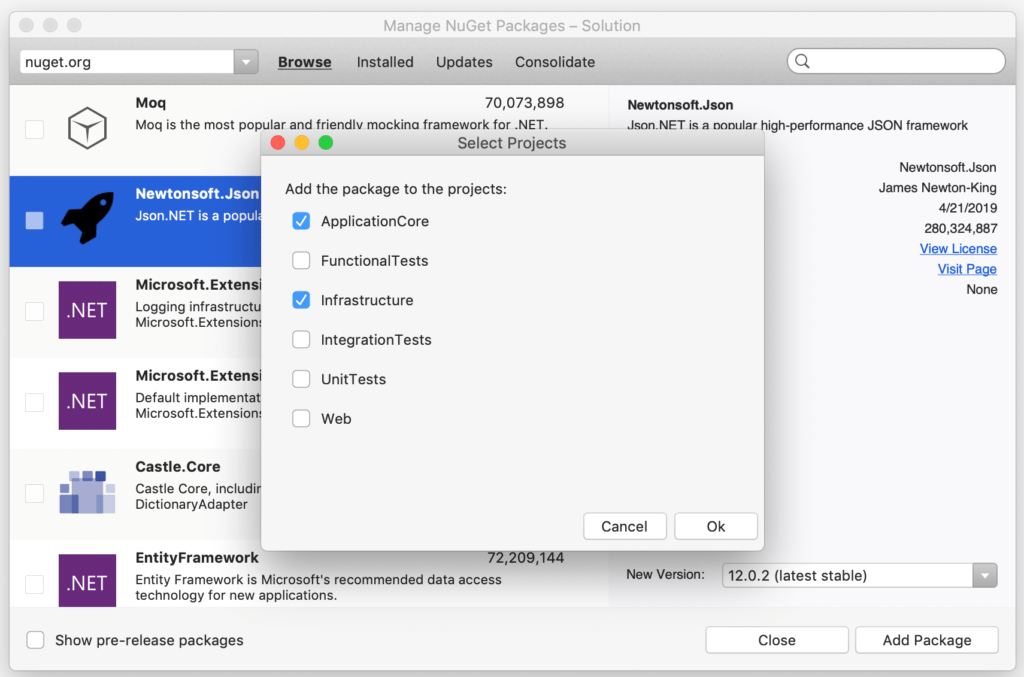Select the FunctionalTests project checkbox

point(300,260)
